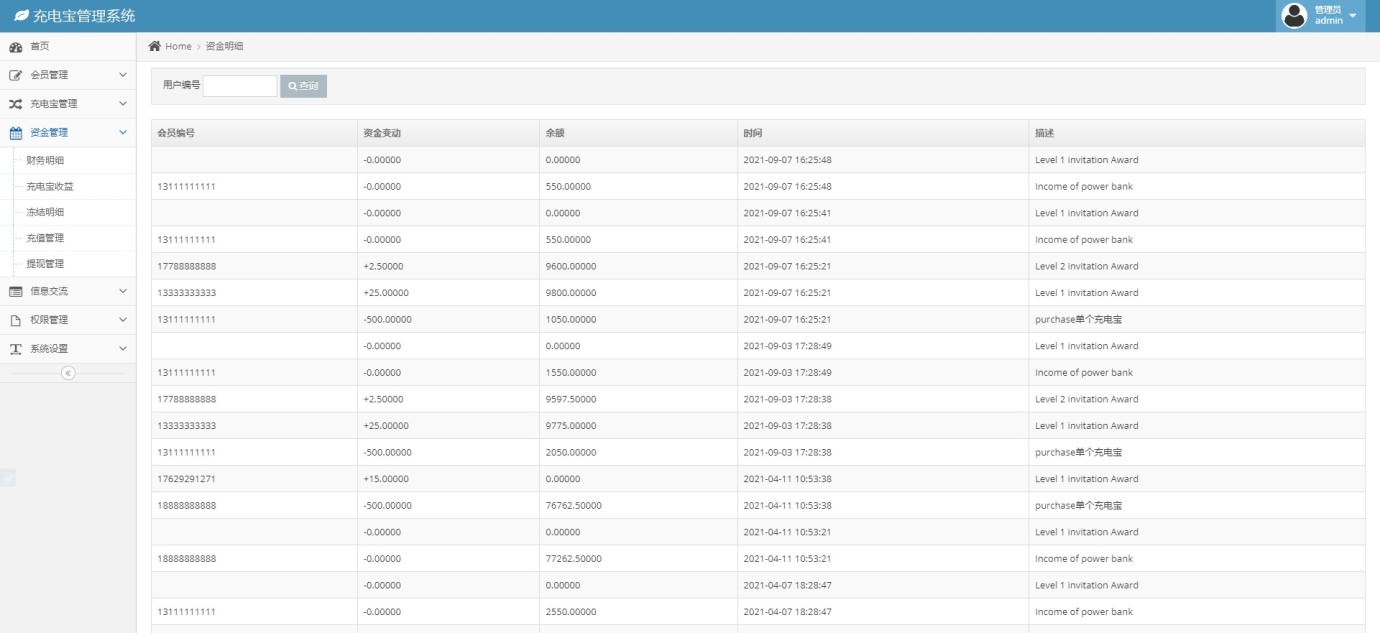Select balance cell 9597.50000
Image resolution: width=1380 pixels, height=633 pixels.
tap(571, 399)
